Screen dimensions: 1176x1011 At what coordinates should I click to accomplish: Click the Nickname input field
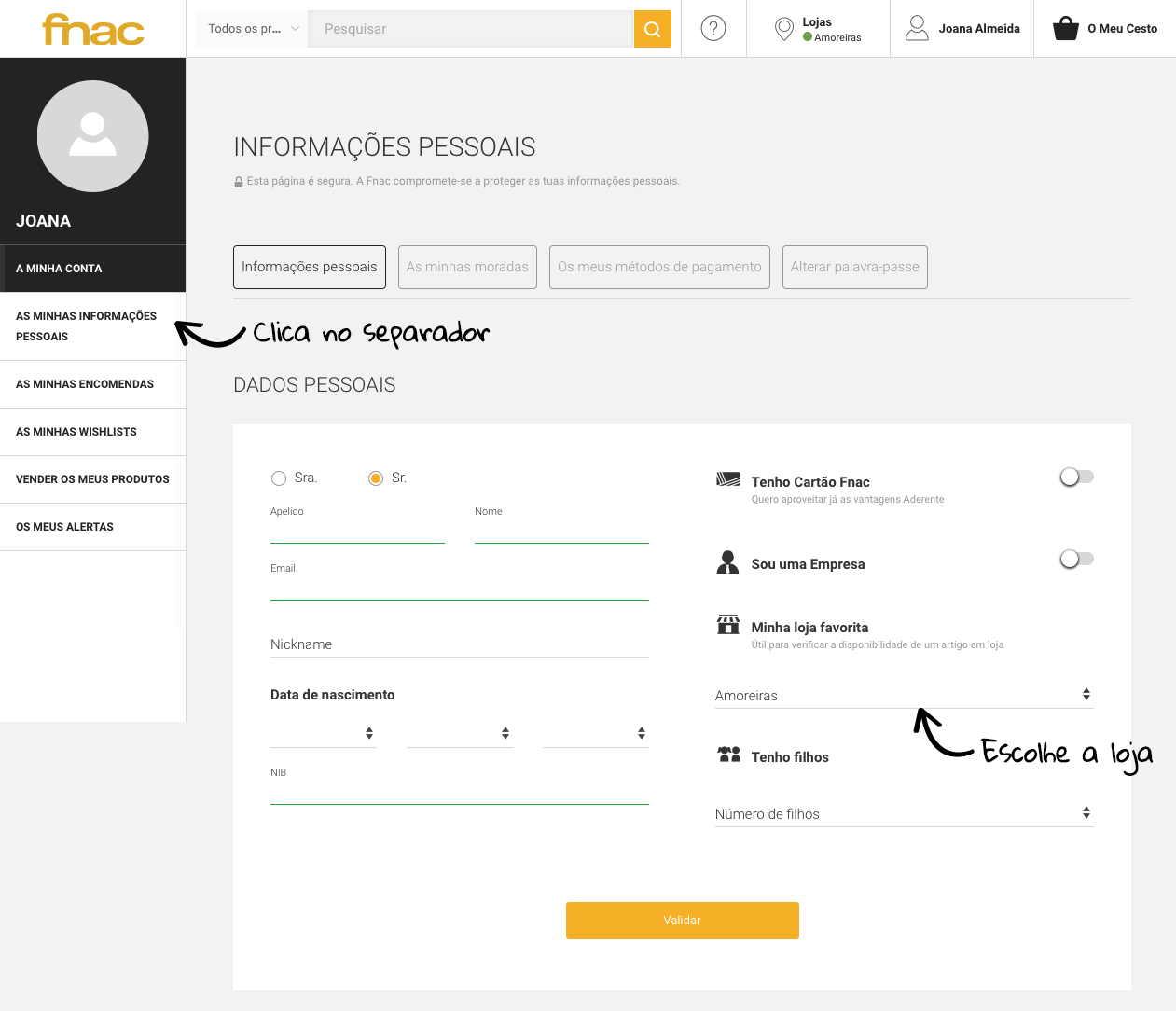(x=460, y=644)
